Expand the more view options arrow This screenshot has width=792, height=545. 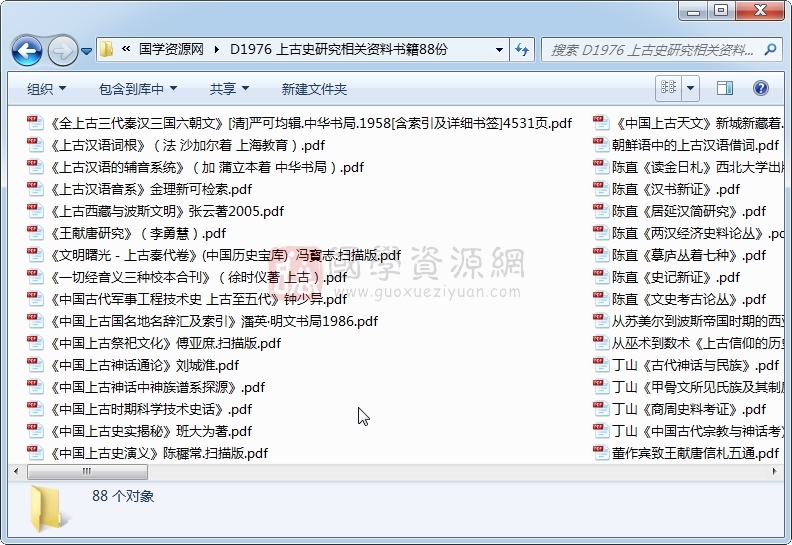coord(691,89)
